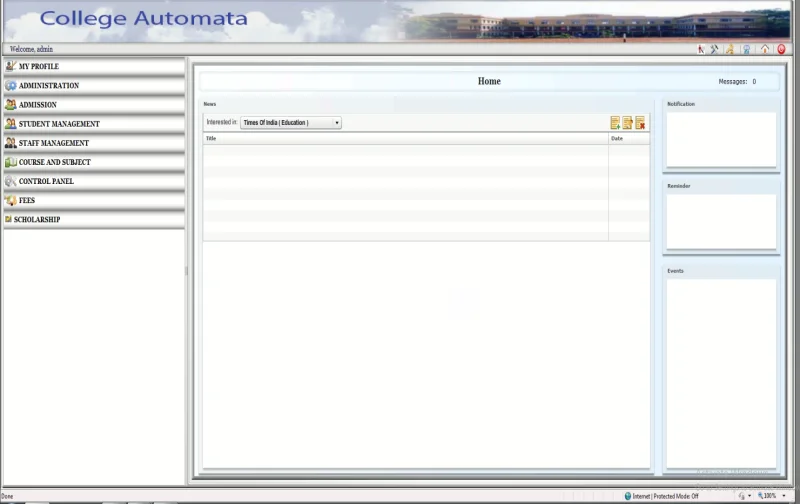Open the hammer-and-wrench tools icon
This screenshot has height=504, width=800.
(x=715, y=49)
